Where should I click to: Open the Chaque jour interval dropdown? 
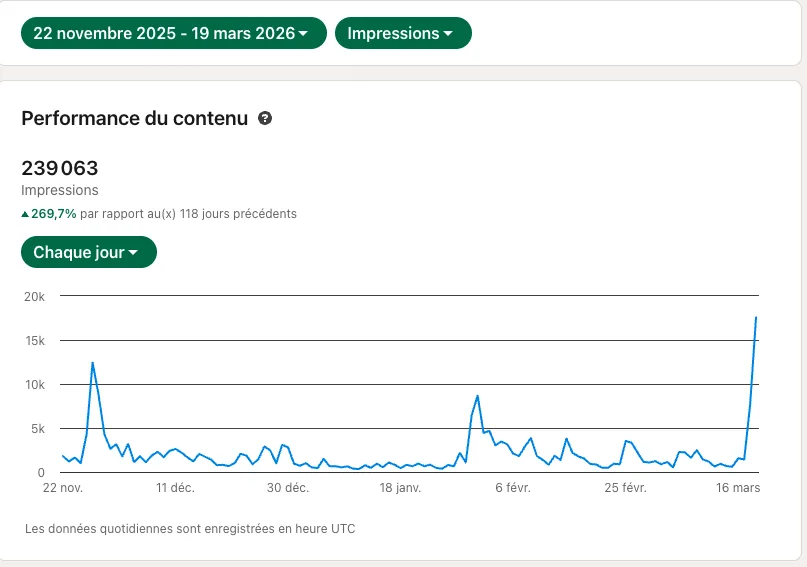click(89, 252)
